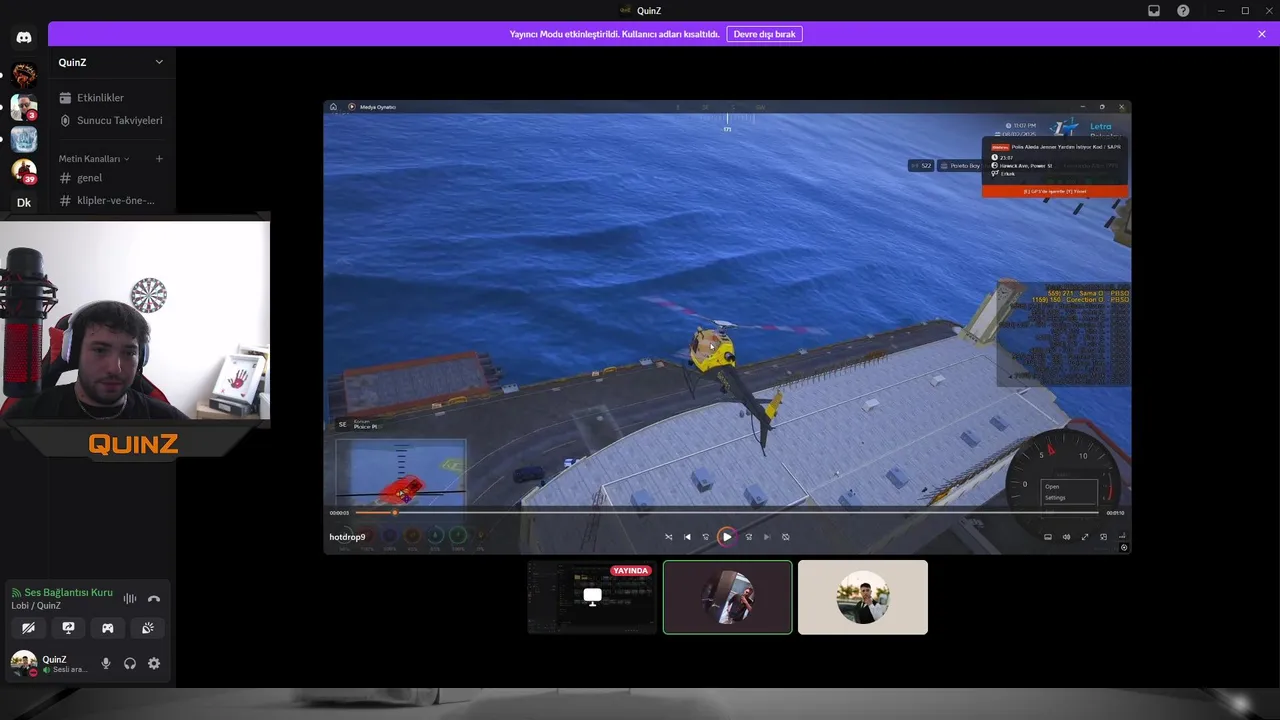Viewport: 1280px width, 720px height.
Task: Click media player home icon
Action: 334,107
